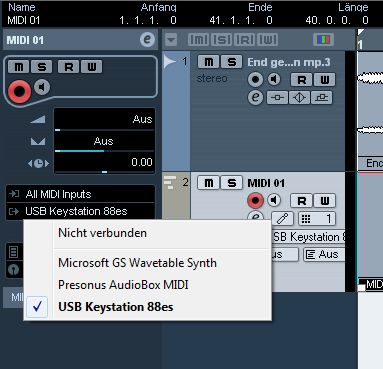Adjust the MIDI volume slider set to Aus
Screen dimensions: 383x369
click(104, 120)
